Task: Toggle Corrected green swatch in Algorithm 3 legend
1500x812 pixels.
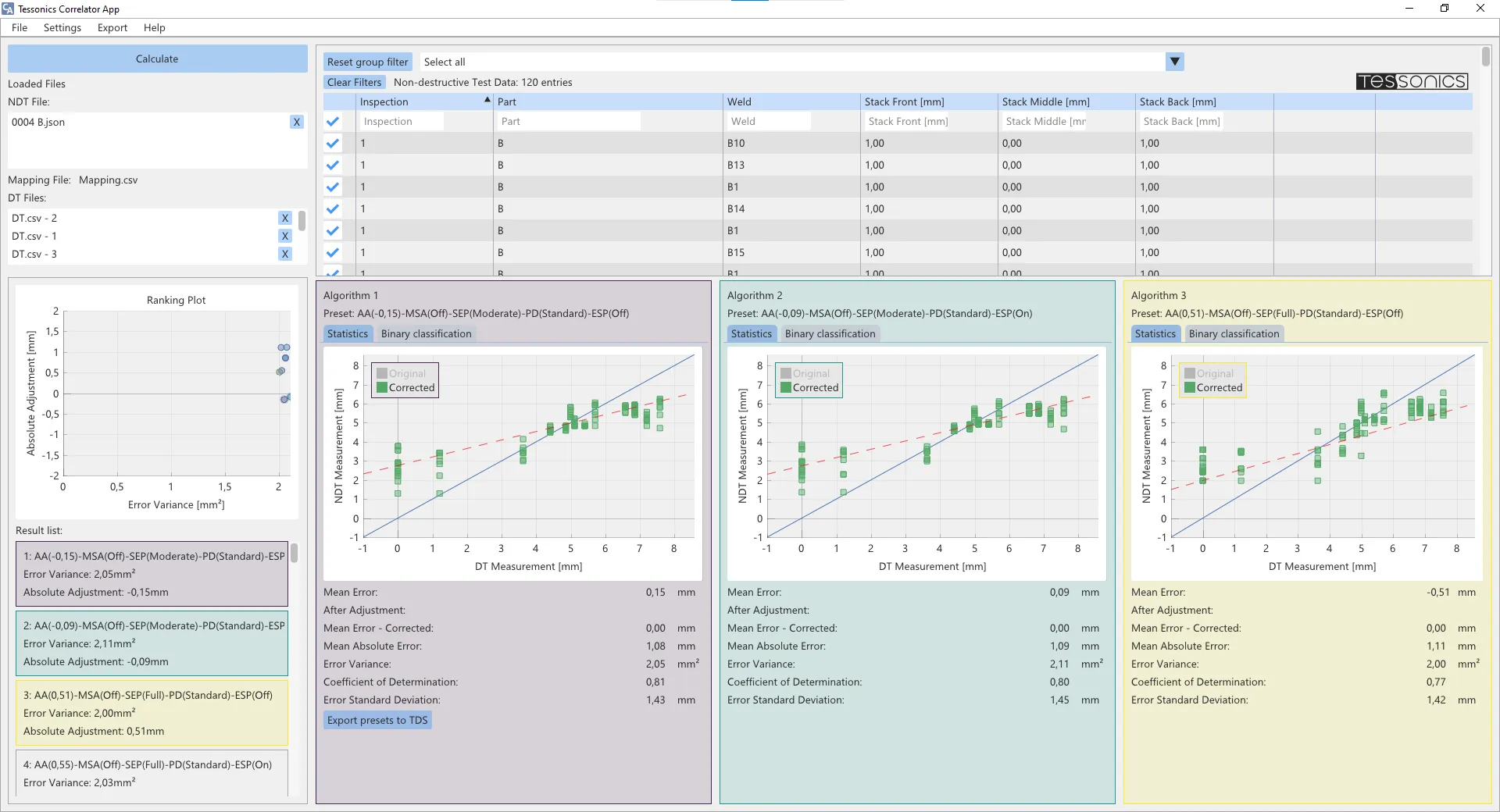Action: (x=1189, y=387)
